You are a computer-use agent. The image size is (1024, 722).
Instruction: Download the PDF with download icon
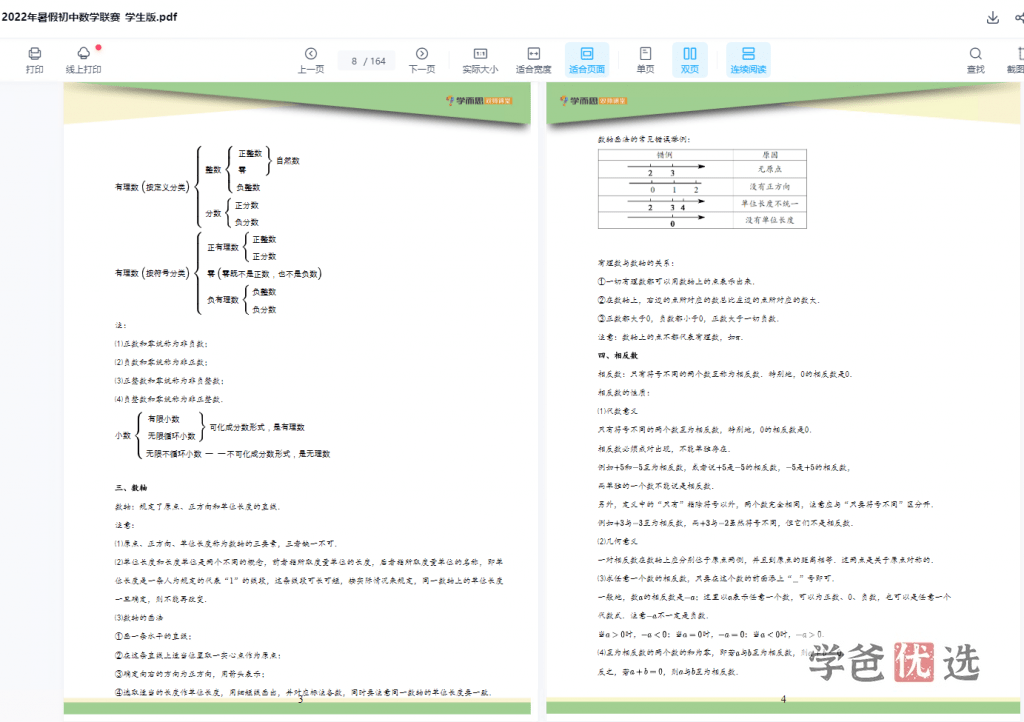click(x=993, y=18)
